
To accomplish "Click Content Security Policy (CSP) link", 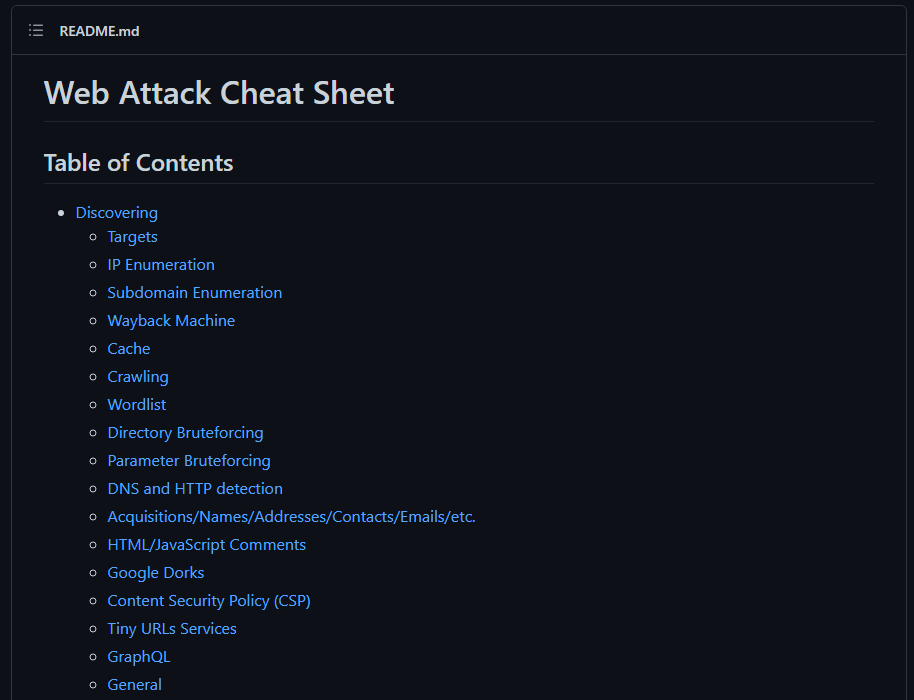I will [209, 601].
